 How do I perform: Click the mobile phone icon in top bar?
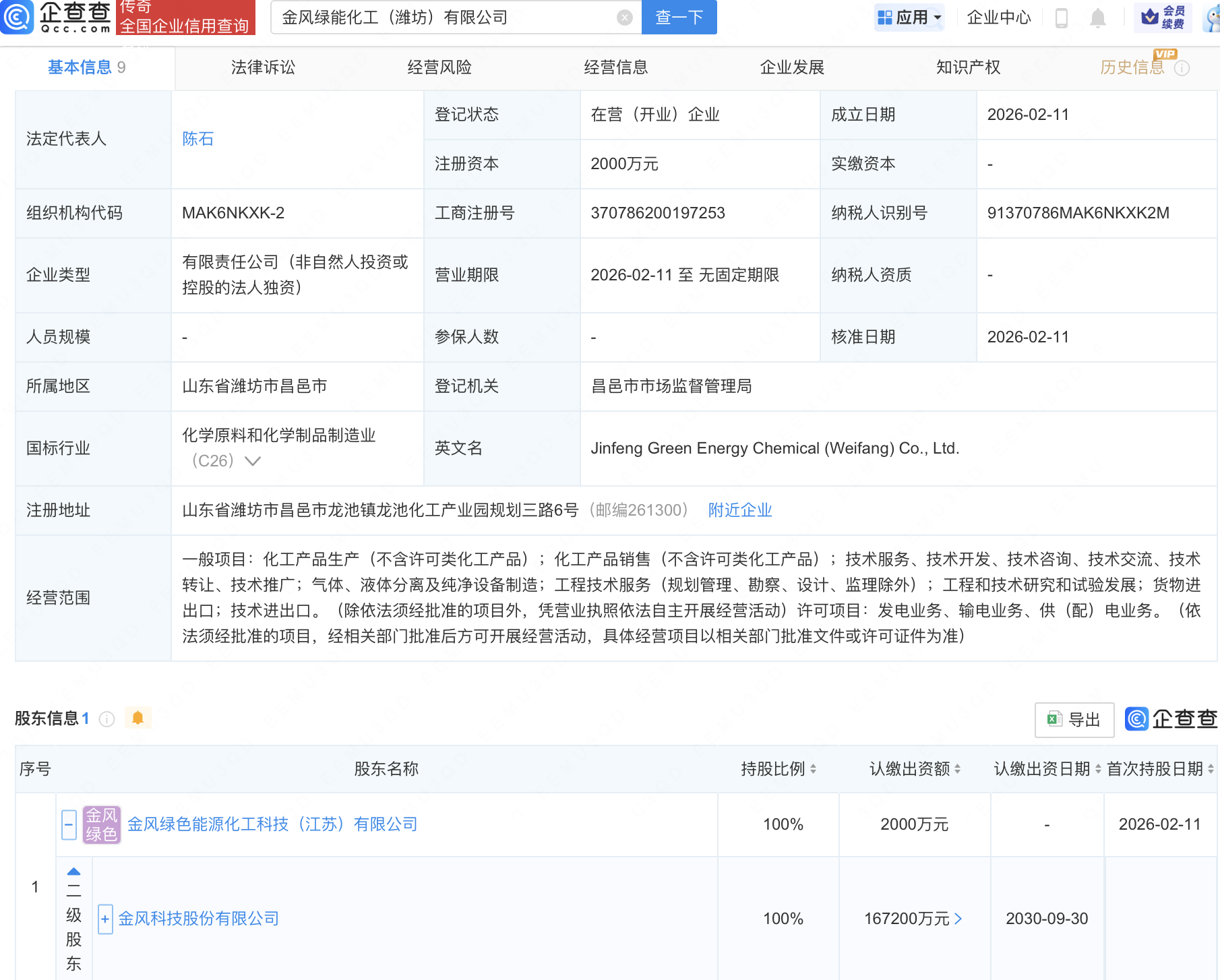click(x=1062, y=18)
